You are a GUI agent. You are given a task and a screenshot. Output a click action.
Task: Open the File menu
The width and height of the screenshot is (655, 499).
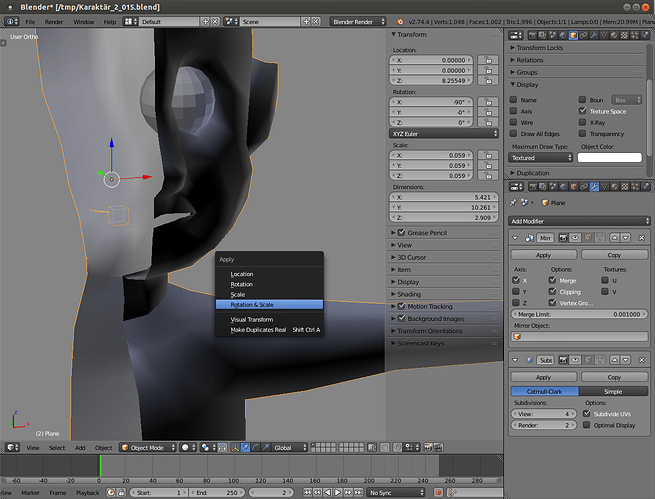pos(30,22)
